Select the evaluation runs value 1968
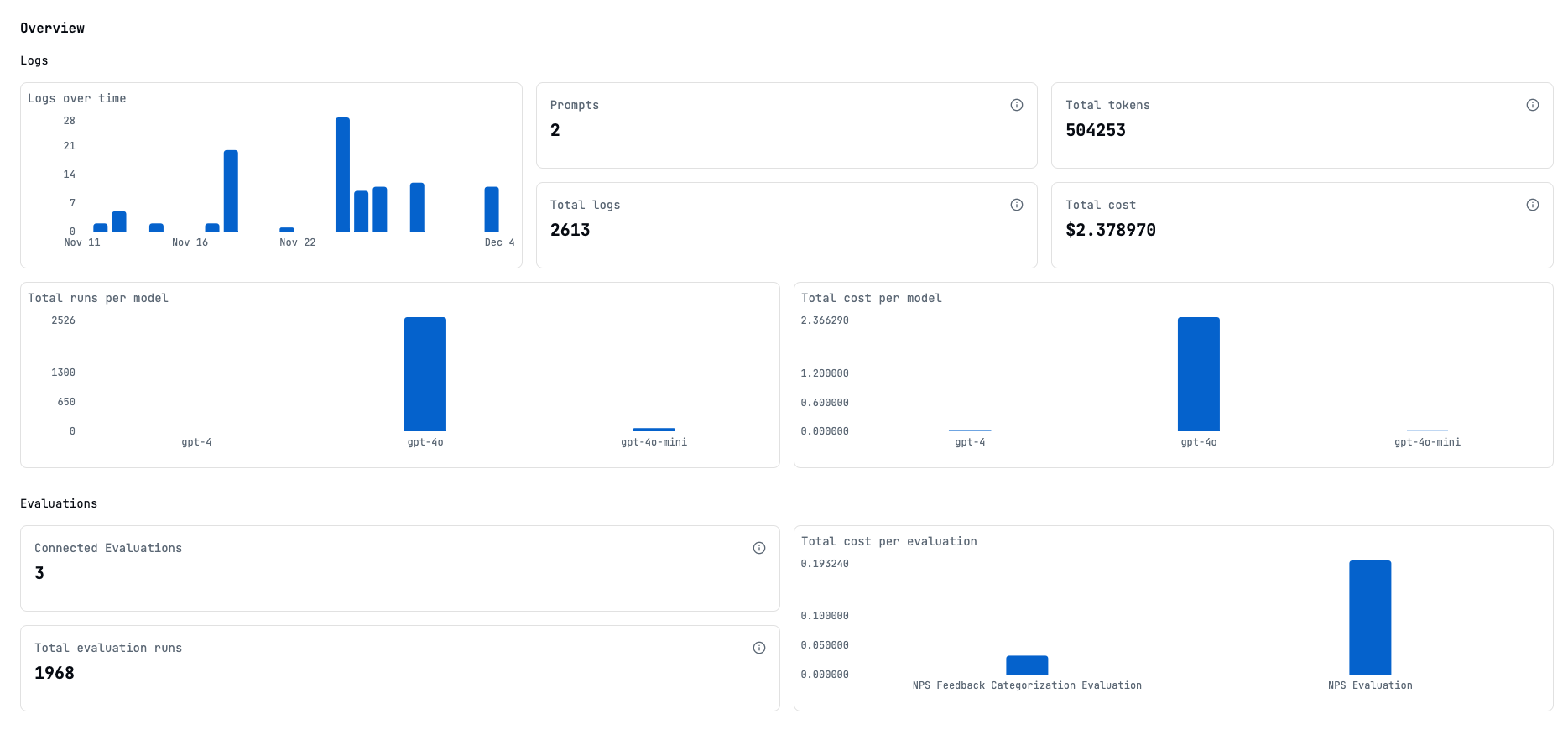1568x740 pixels. coord(55,673)
